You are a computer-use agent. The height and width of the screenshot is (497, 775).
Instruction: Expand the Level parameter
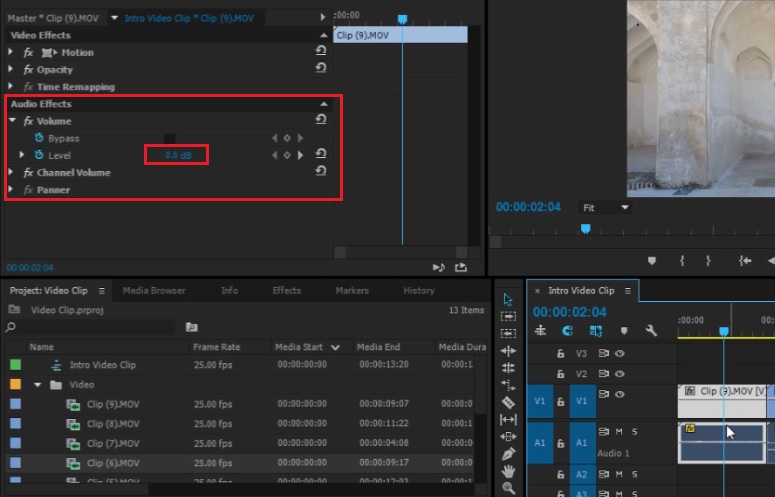coord(22,155)
